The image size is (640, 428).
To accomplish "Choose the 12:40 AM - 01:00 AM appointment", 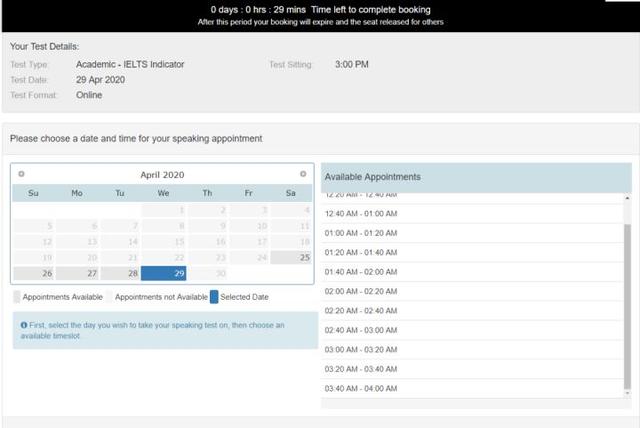I will (472, 214).
